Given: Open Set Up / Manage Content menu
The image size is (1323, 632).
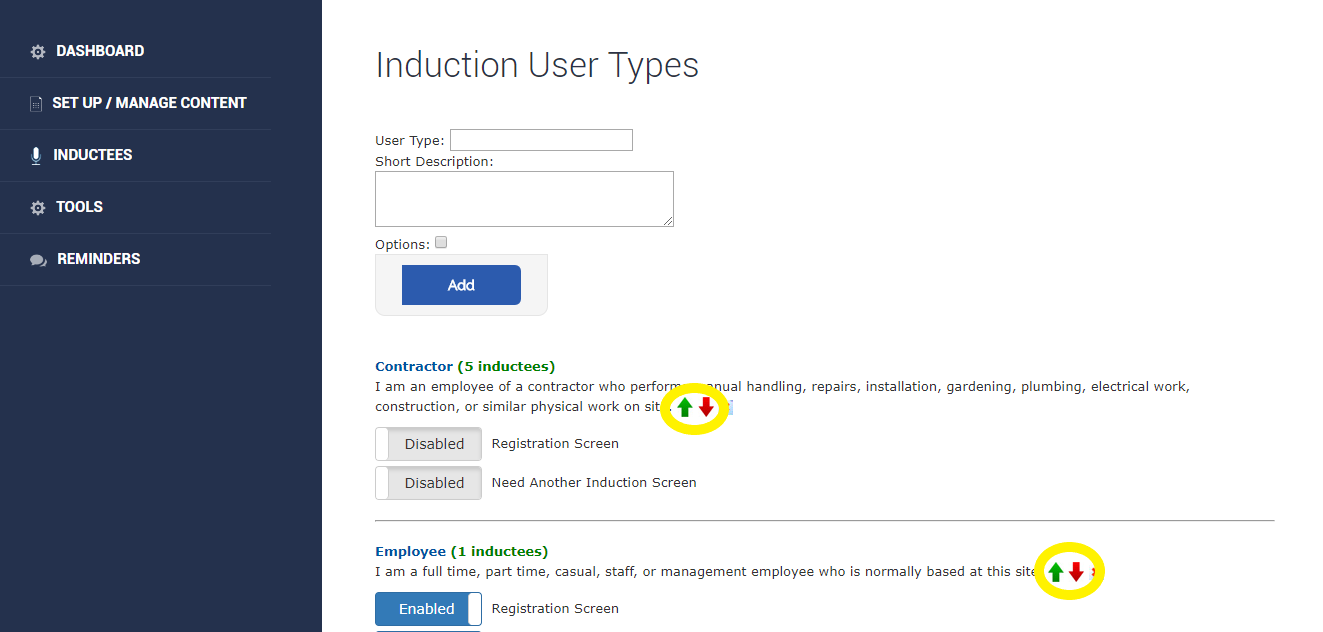Looking at the screenshot, I should (149, 103).
